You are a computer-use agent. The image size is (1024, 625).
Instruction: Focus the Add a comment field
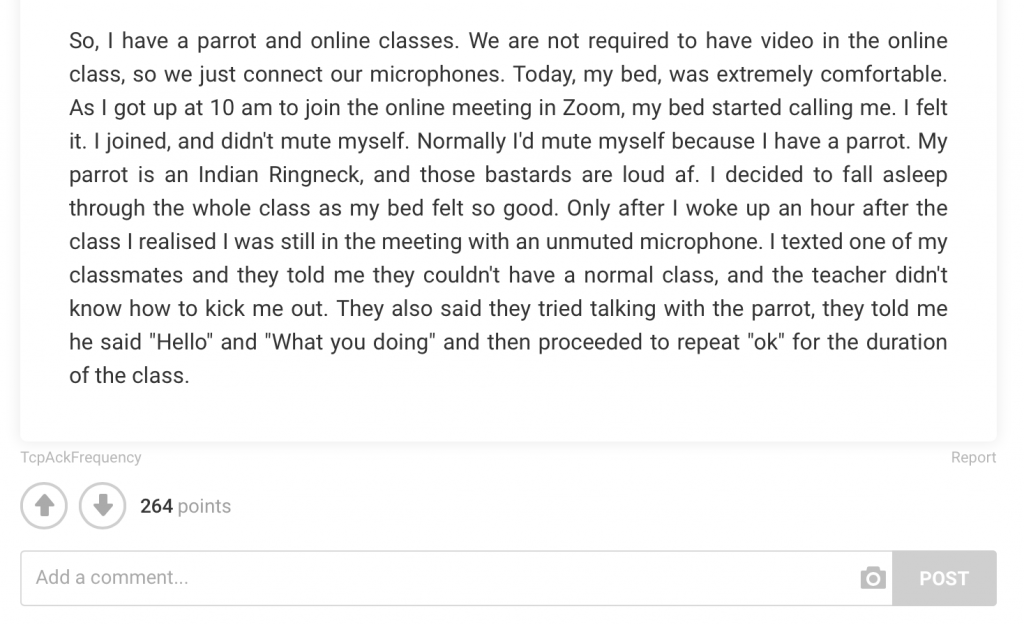coord(456,578)
